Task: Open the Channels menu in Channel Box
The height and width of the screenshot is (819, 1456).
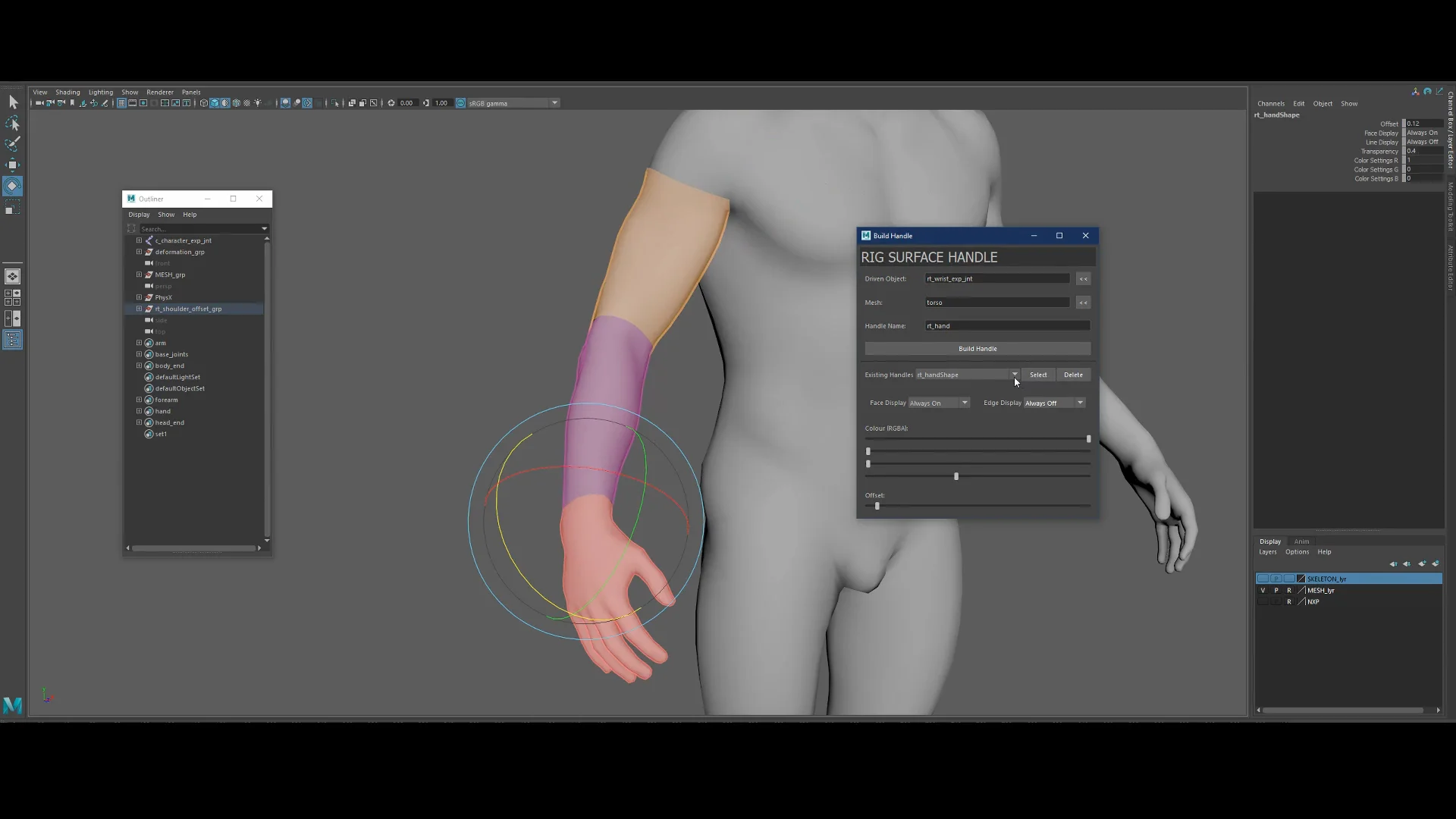Action: 1271,104
